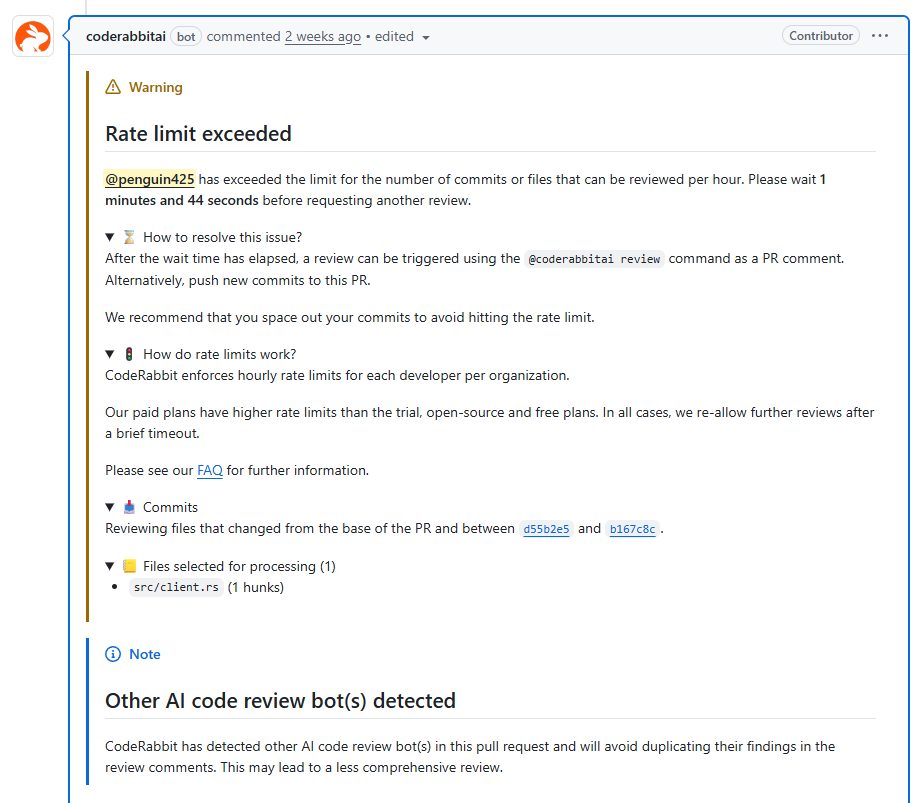
Task: Open the coderabbitai avatar icon
Action: (33, 36)
